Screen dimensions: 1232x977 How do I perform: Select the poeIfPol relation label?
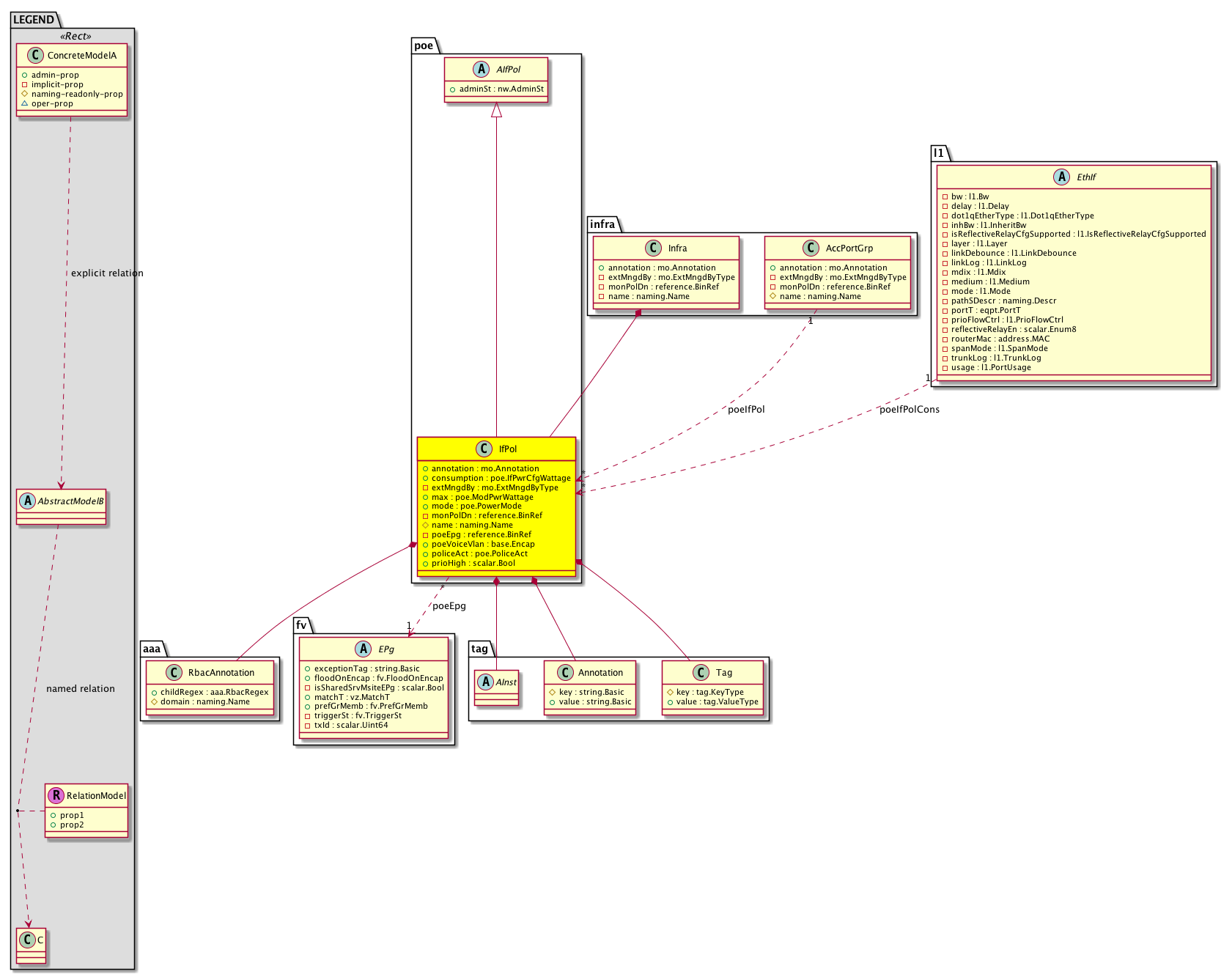click(746, 409)
